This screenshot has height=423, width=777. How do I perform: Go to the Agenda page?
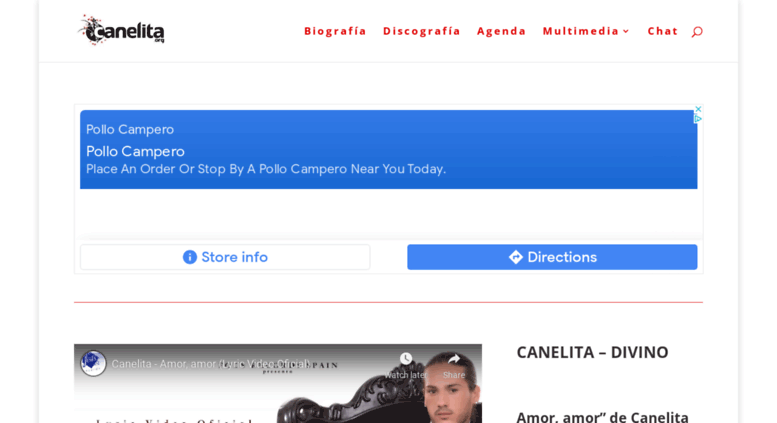[501, 31]
